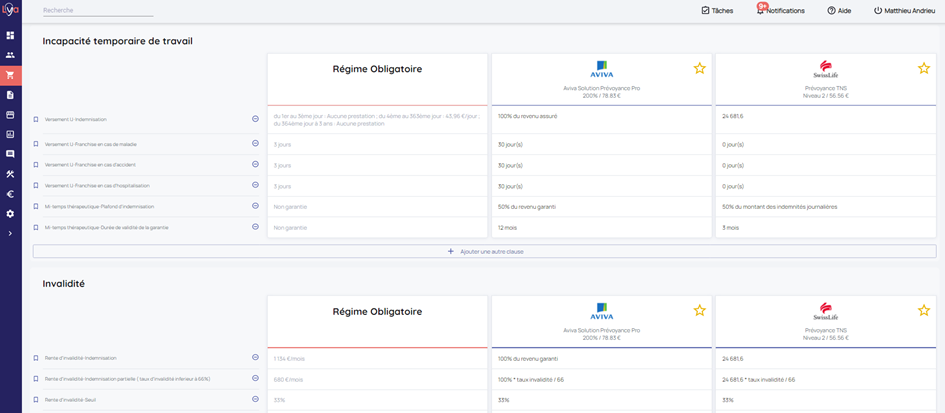Open the chat message icon in sidebar
This screenshot has height=413, width=945.
(x=10, y=154)
